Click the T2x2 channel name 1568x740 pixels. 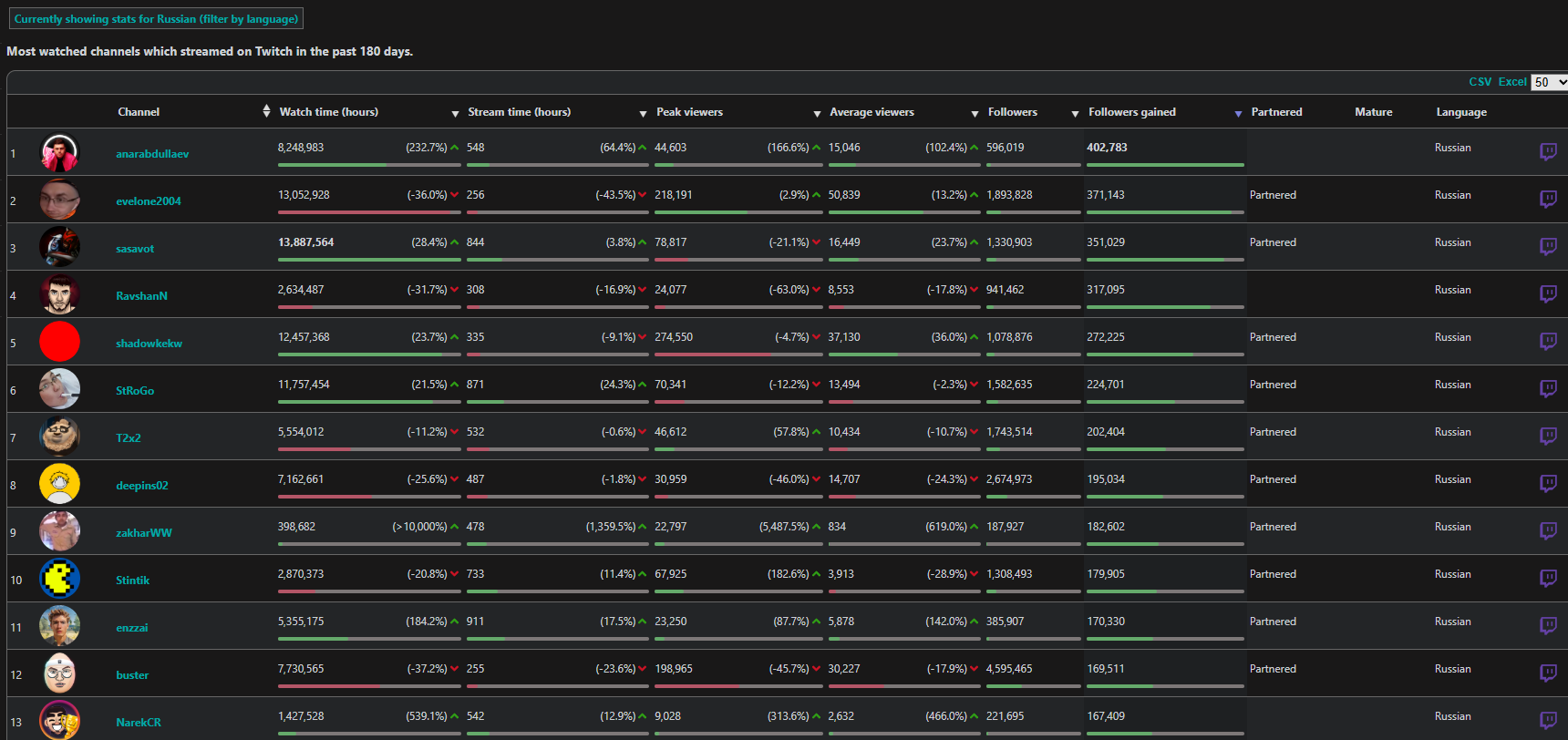[x=129, y=438]
